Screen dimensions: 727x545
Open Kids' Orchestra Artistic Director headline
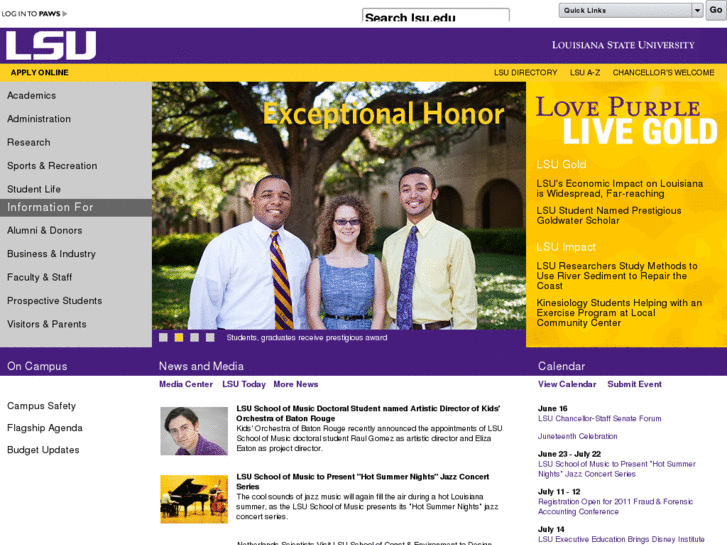point(368,413)
